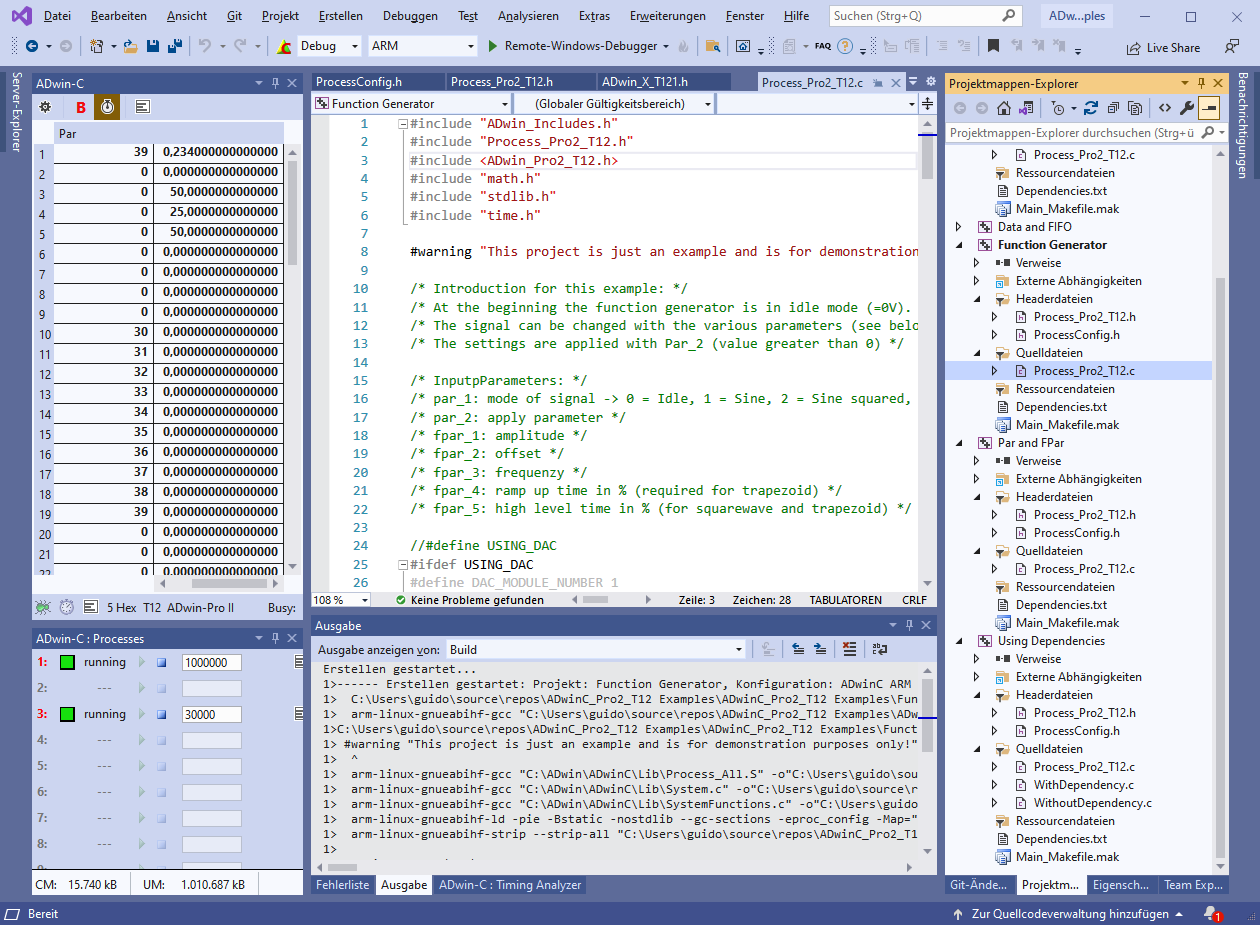Click the FAQ toolbar icon
The width and height of the screenshot is (1260, 925).
823,46
